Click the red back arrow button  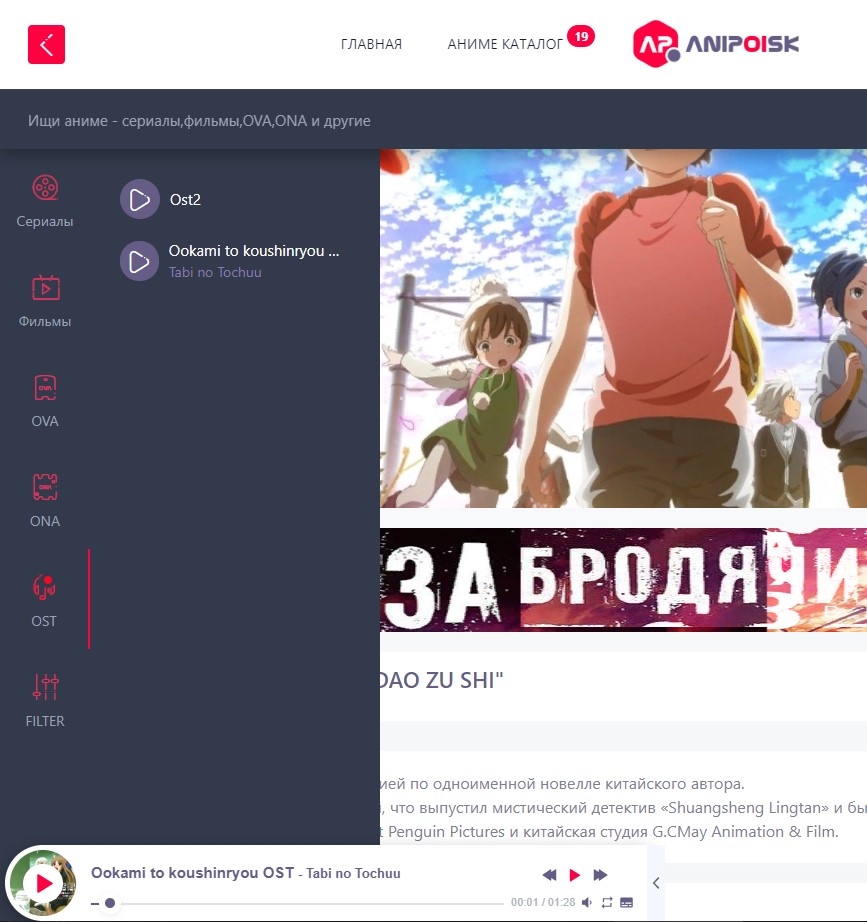(x=46, y=44)
